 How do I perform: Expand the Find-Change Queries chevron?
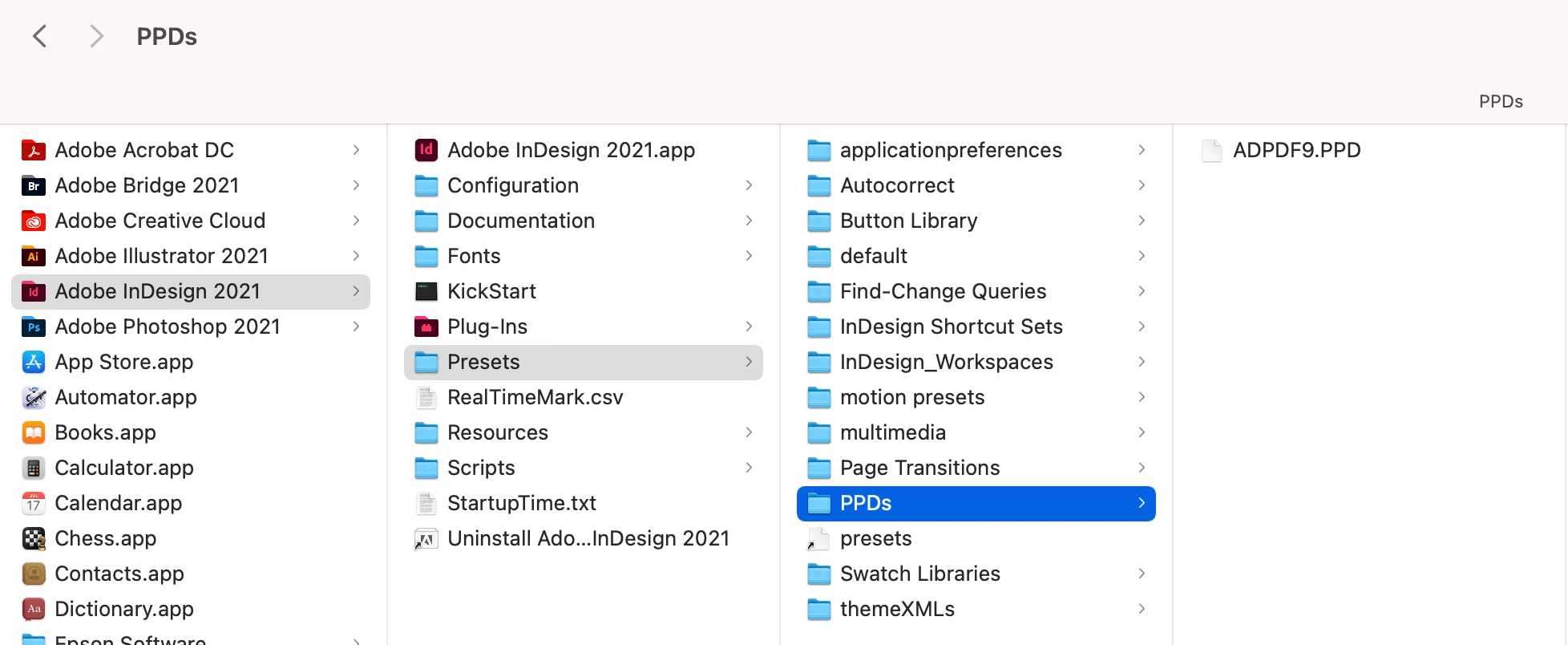(x=1142, y=291)
